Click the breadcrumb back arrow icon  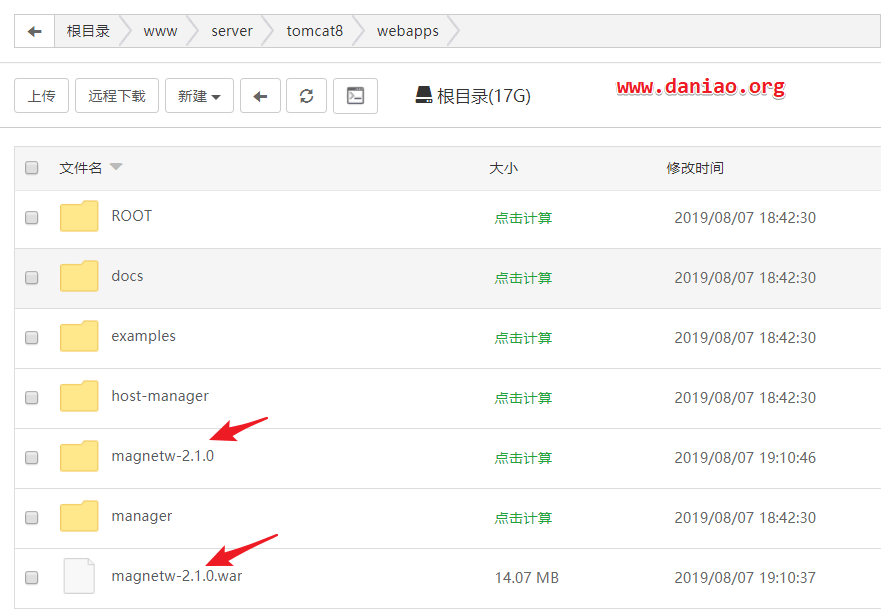(x=34, y=31)
